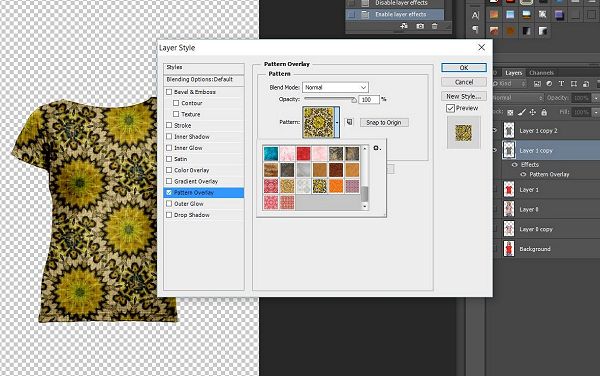Create new document from history state
This screenshot has width=600, height=376.
click(x=404, y=26)
